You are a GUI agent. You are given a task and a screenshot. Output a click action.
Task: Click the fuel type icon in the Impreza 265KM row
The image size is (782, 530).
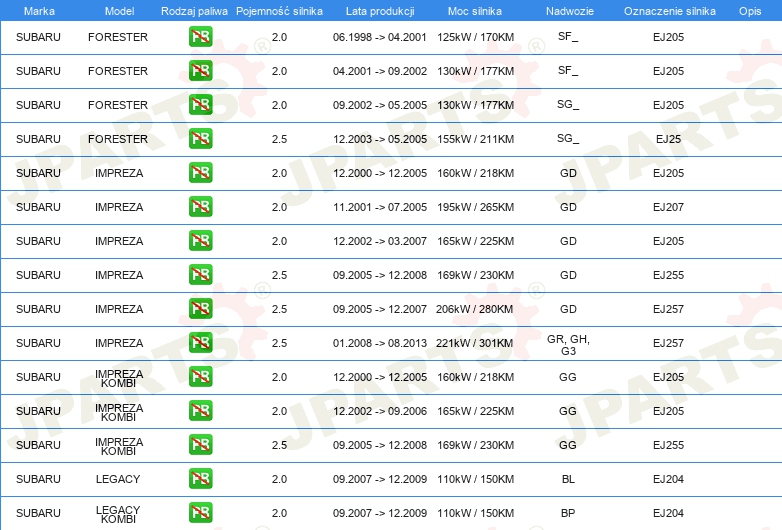pos(200,207)
